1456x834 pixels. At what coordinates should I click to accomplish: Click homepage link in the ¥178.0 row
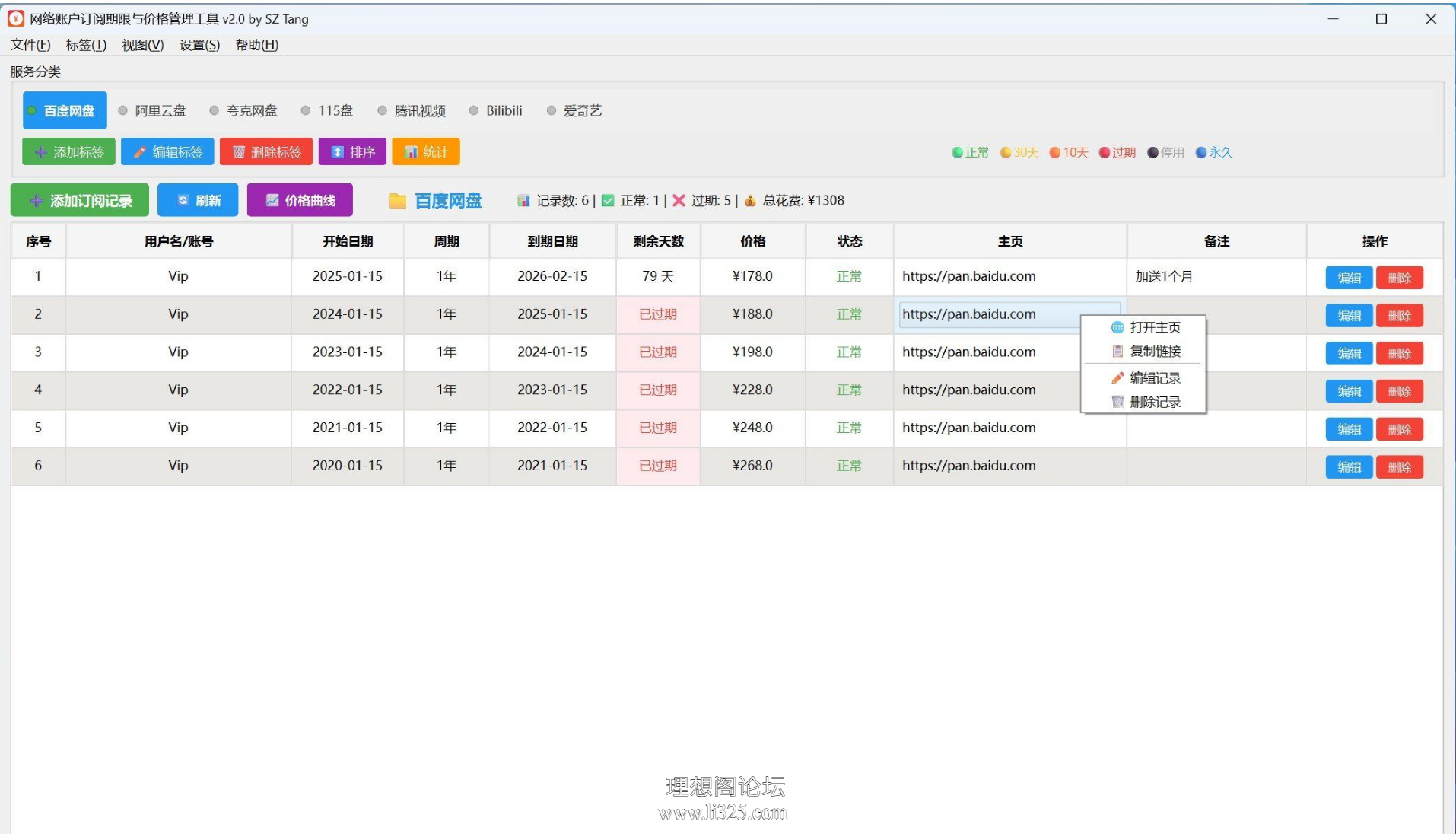pos(969,276)
